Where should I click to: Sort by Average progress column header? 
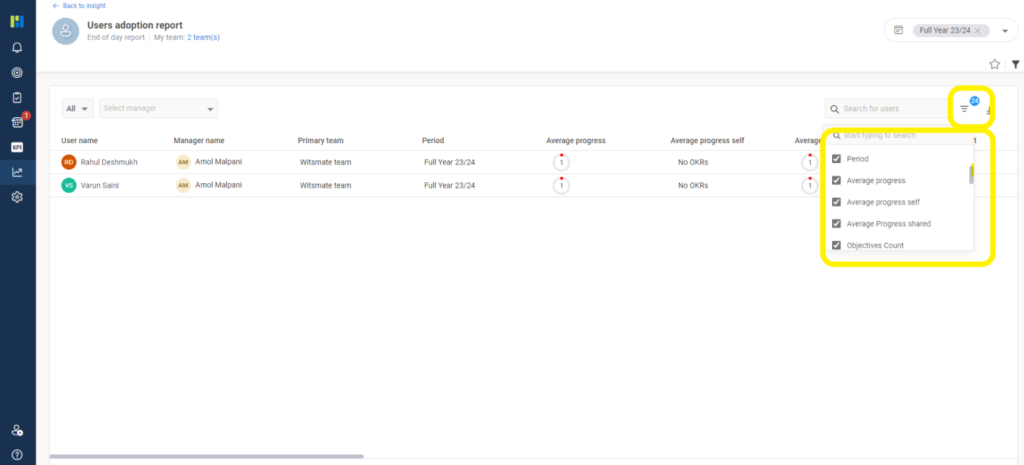pos(576,140)
